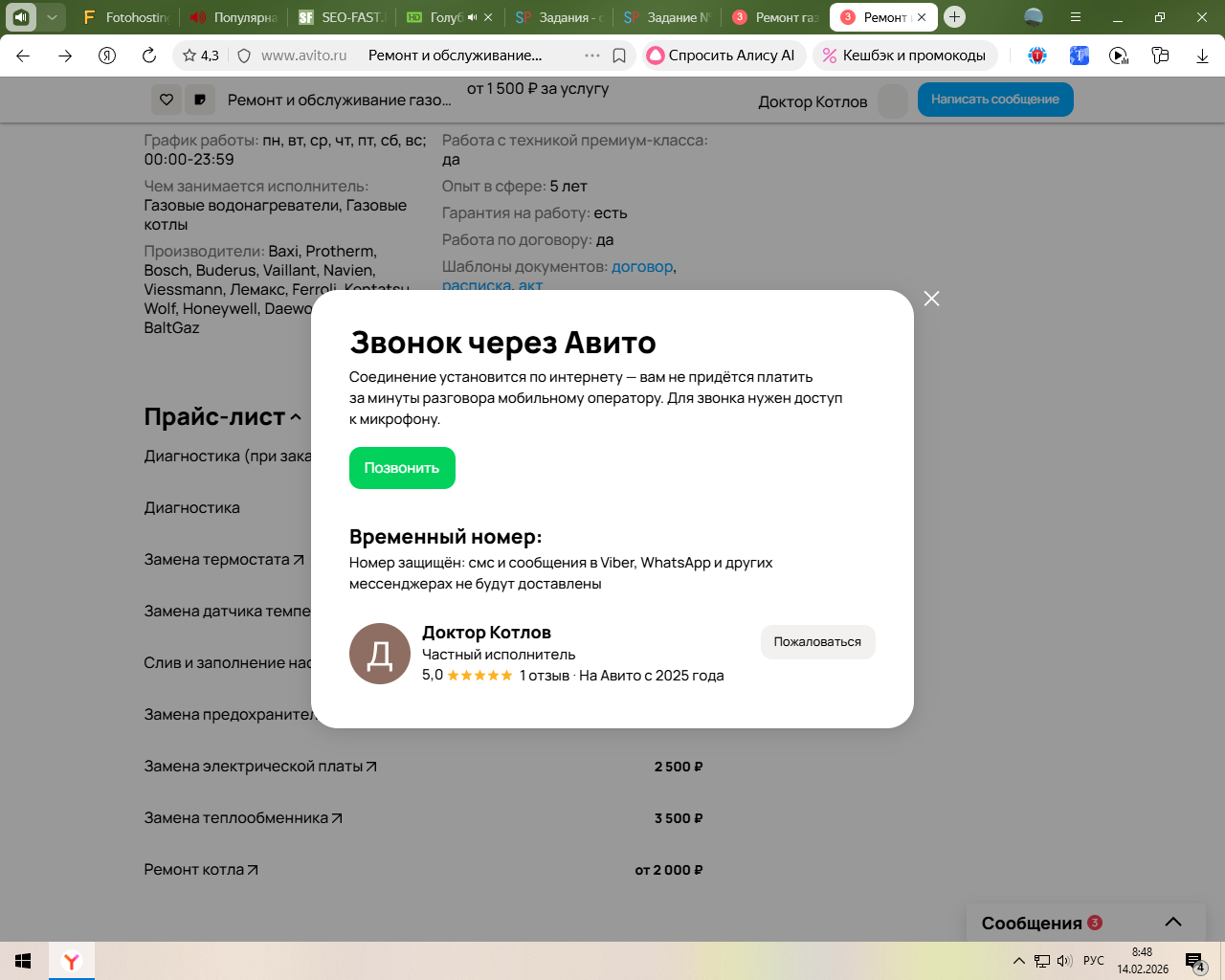Reload the page with refresh icon

click(149, 56)
